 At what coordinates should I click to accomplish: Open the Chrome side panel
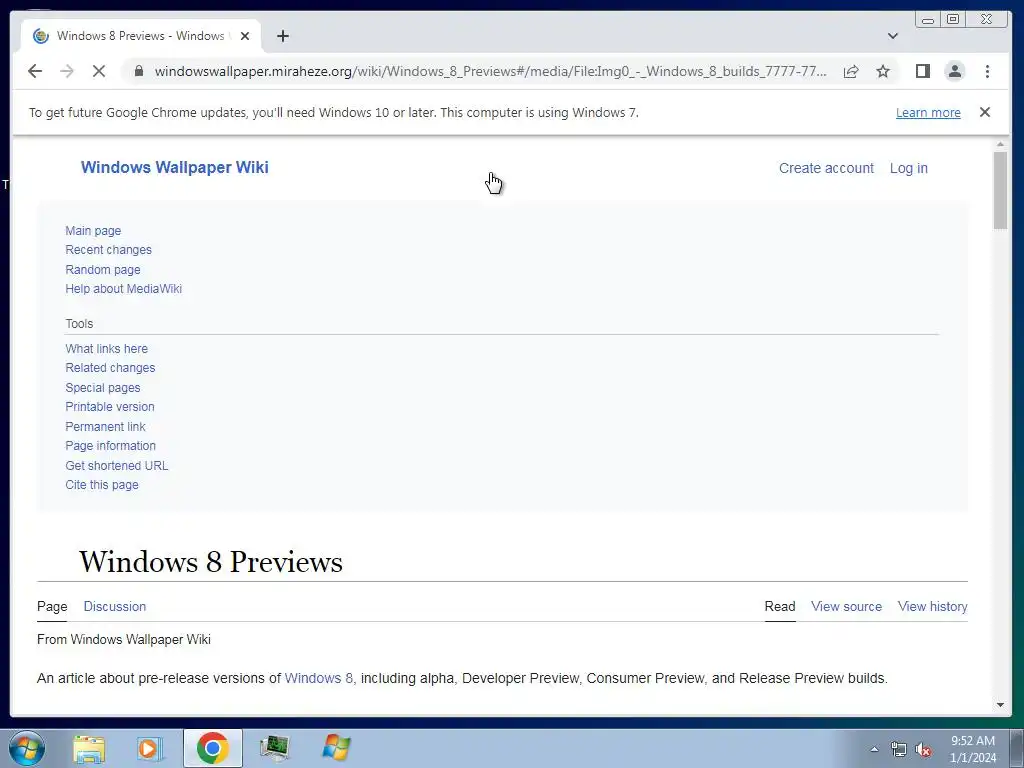(922, 71)
